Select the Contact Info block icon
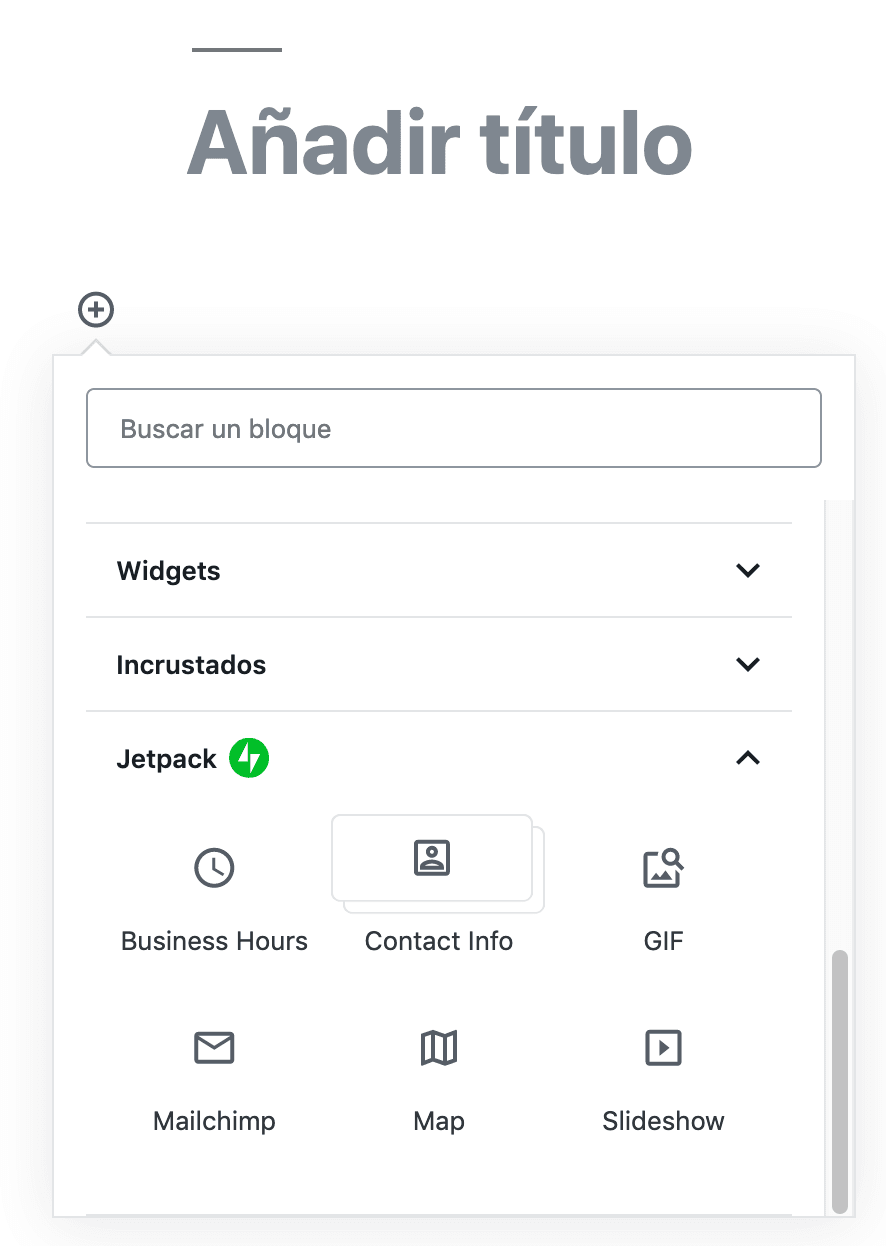The width and height of the screenshot is (886, 1246). click(431, 858)
